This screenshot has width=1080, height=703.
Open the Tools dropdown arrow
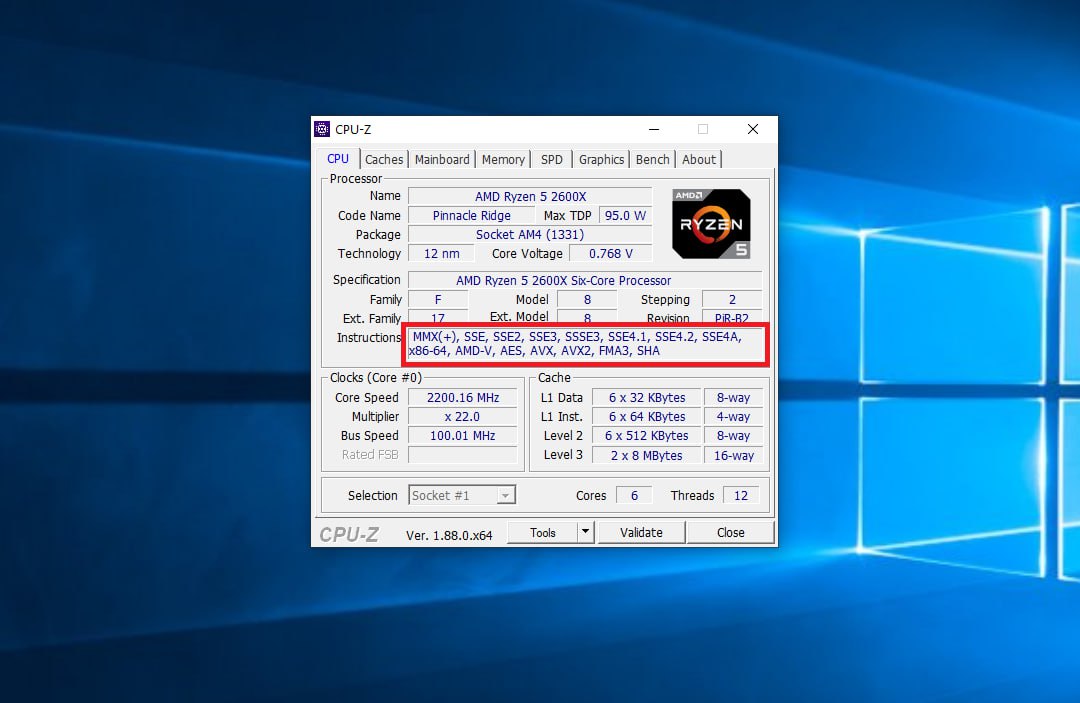pos(585,532)
